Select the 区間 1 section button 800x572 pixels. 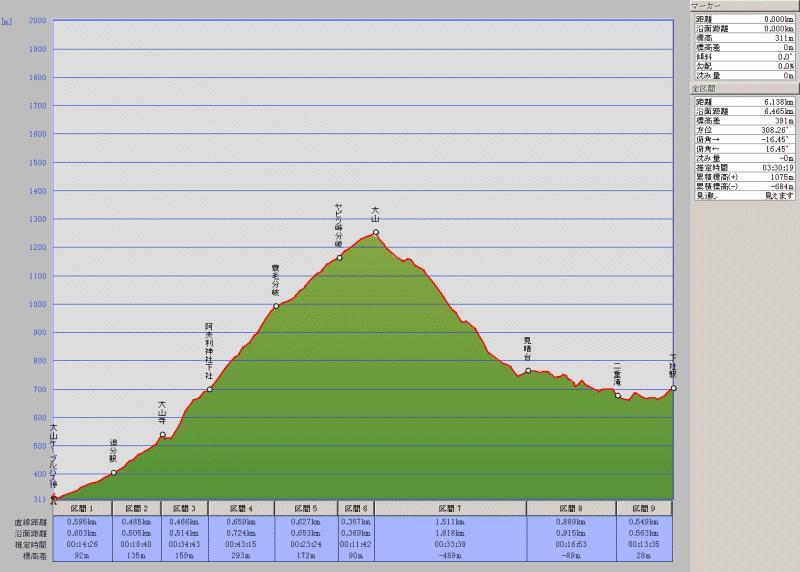tap(82, 508)
